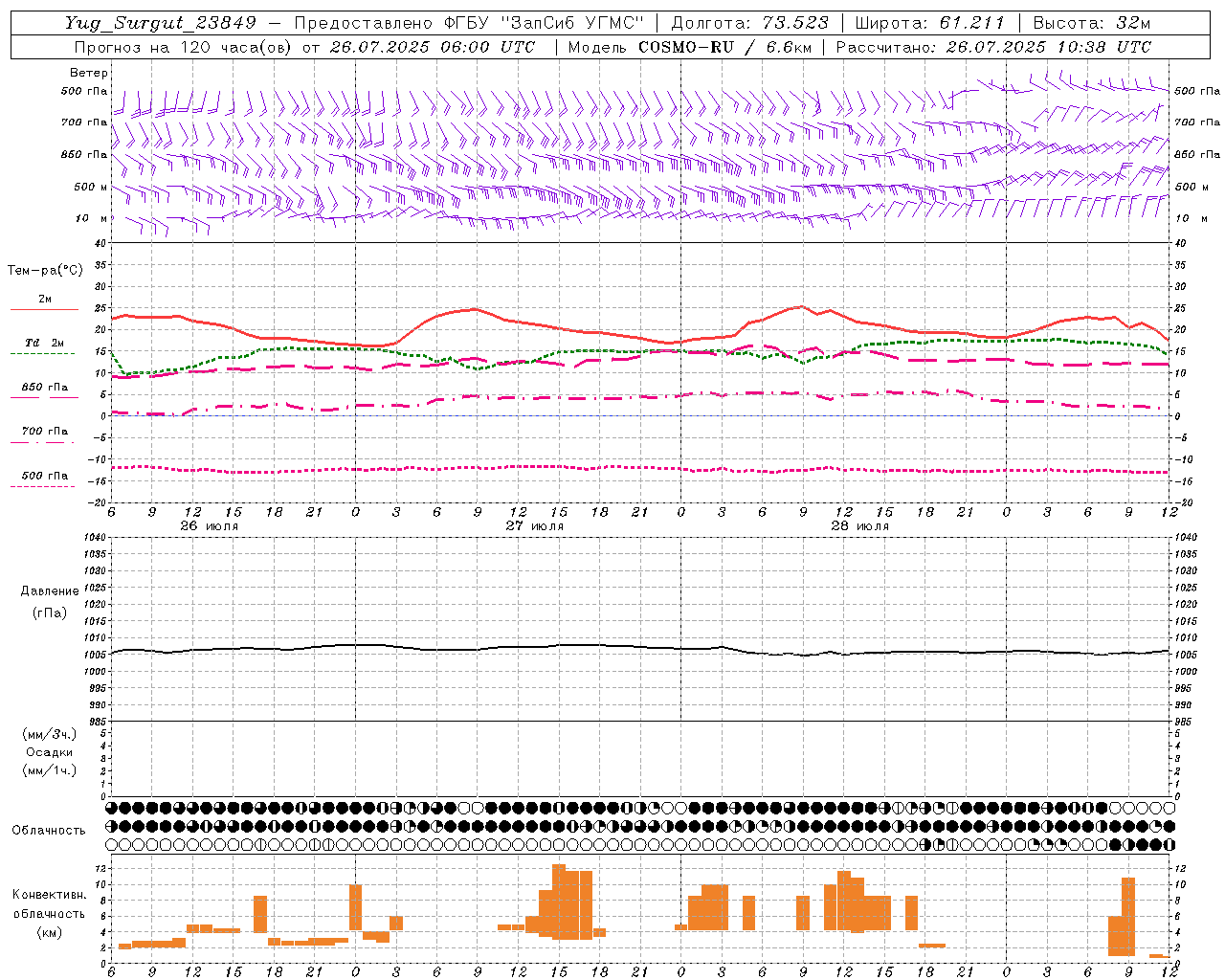Viewport: 1225px width, 980px height.
Task: Select Рассчитано: 26.07.2025 10:38 UTC timestamp
Action: 994,47
